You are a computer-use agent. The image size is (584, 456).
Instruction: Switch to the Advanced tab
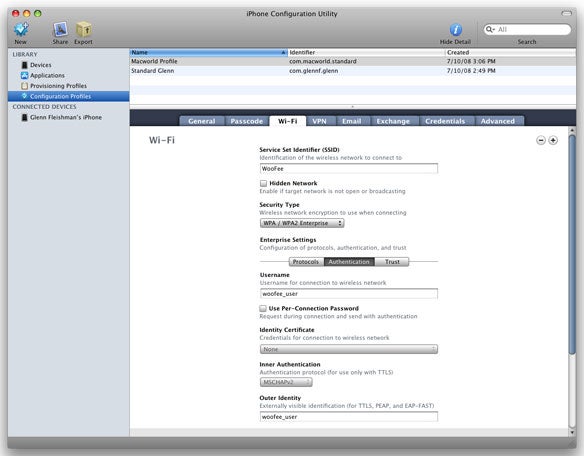498,121
